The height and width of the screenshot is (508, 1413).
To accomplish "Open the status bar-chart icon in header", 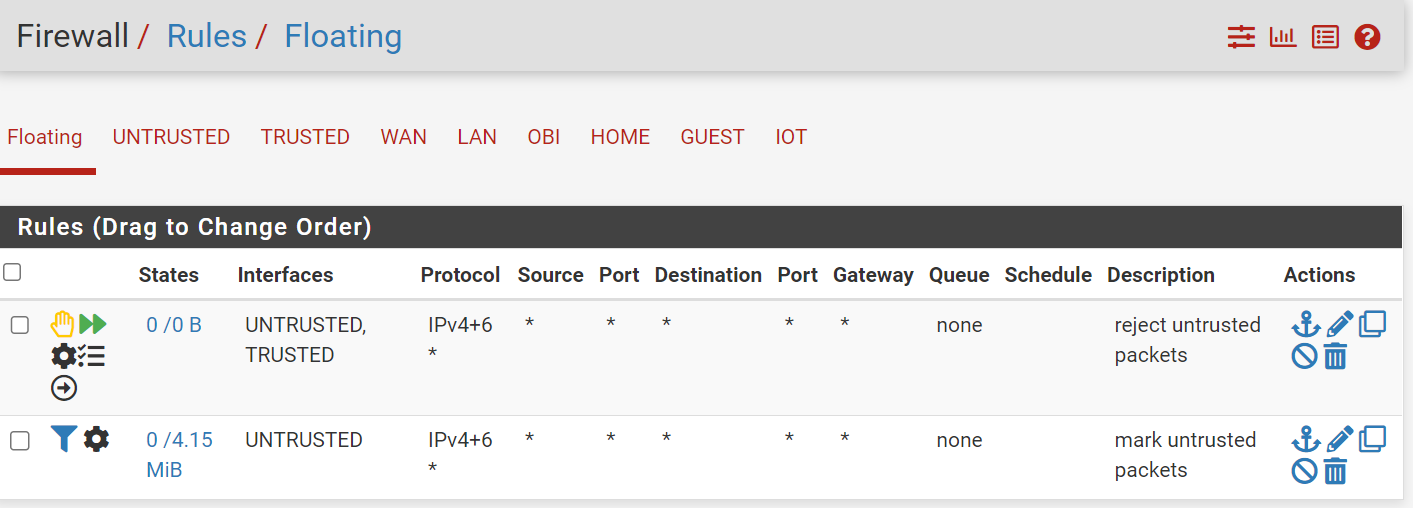I will pyautogui.click(x=1283, y=38).
